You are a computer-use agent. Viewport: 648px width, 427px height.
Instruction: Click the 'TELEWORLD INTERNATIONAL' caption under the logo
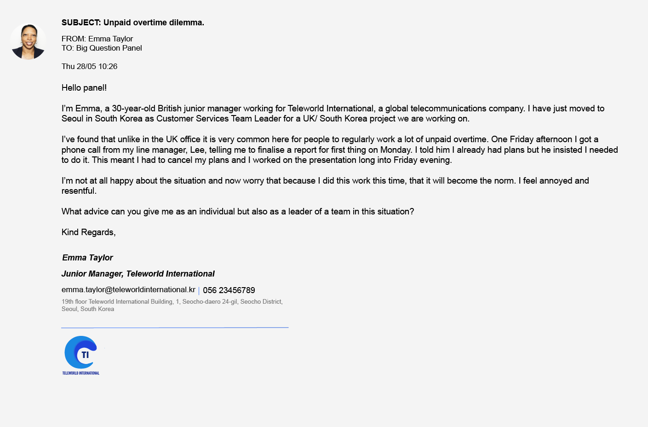81,373
